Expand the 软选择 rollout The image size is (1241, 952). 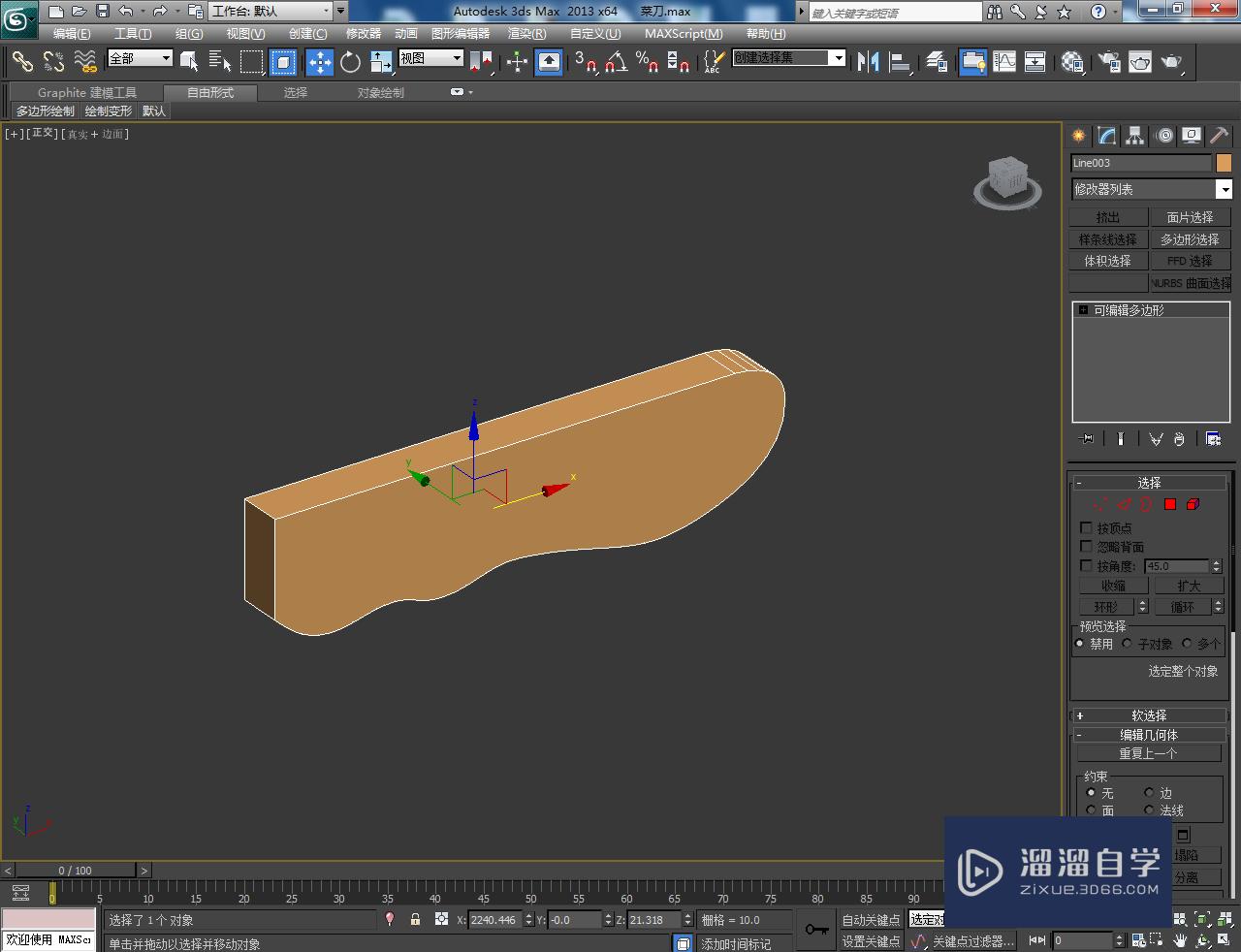click(1149, 715)
